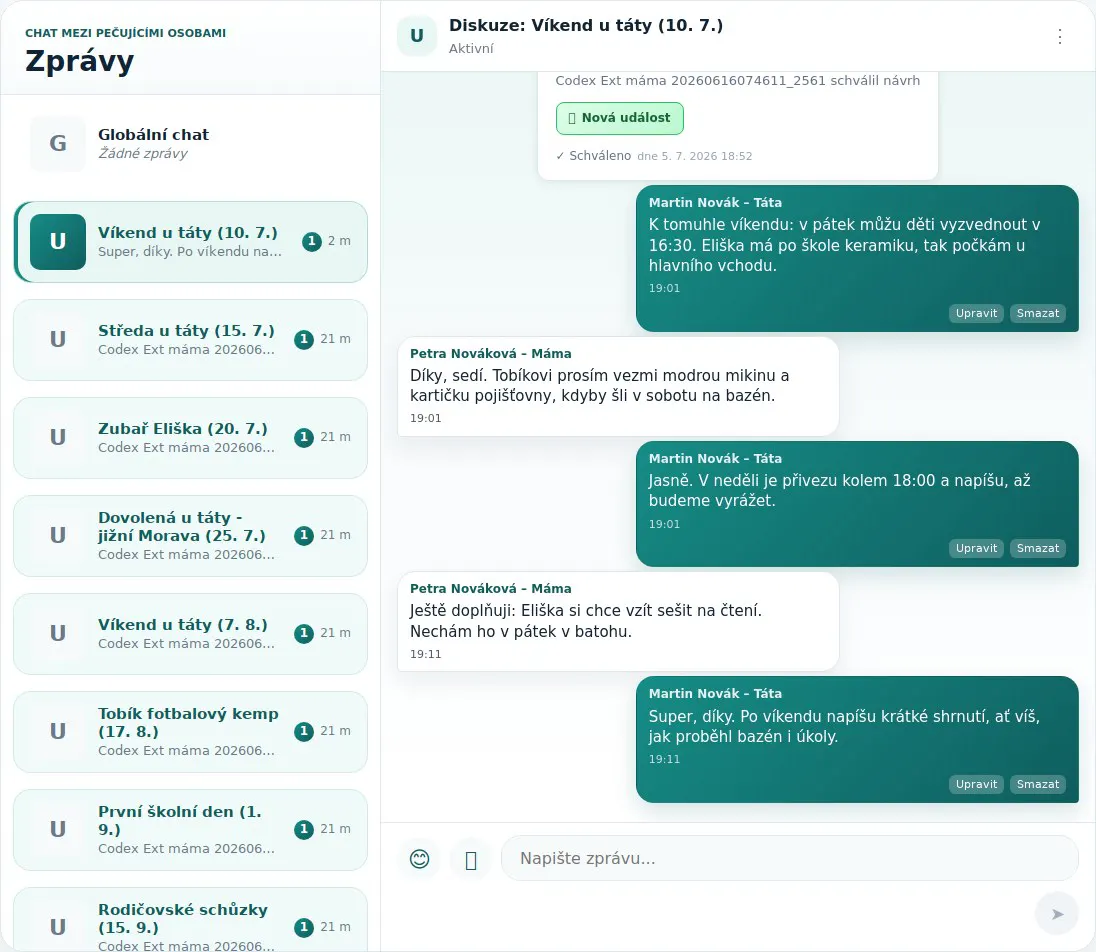
Task: Click Upravit on the last message
Action: [976, 784]
